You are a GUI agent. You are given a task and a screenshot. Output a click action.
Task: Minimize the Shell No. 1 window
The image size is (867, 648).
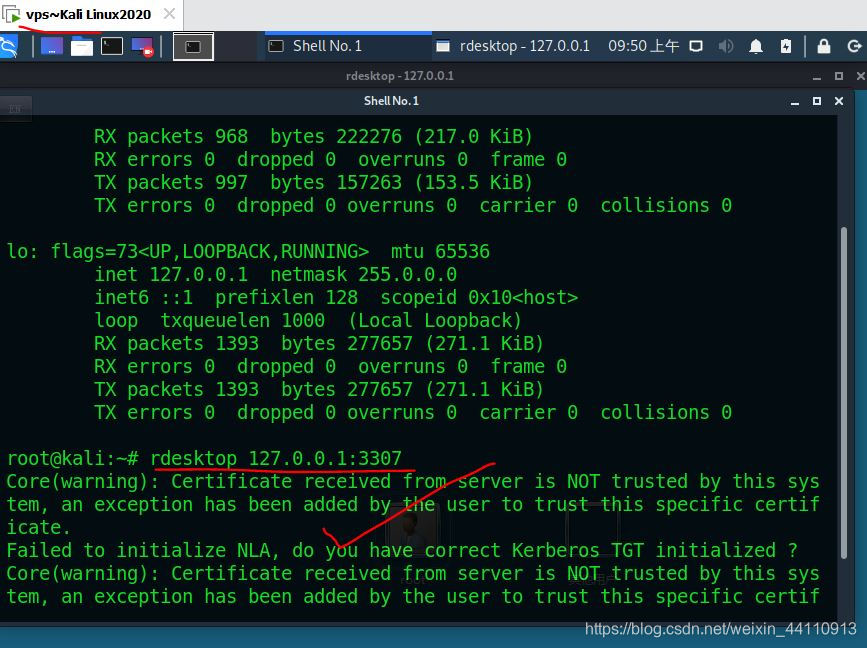tap(795, 102)
